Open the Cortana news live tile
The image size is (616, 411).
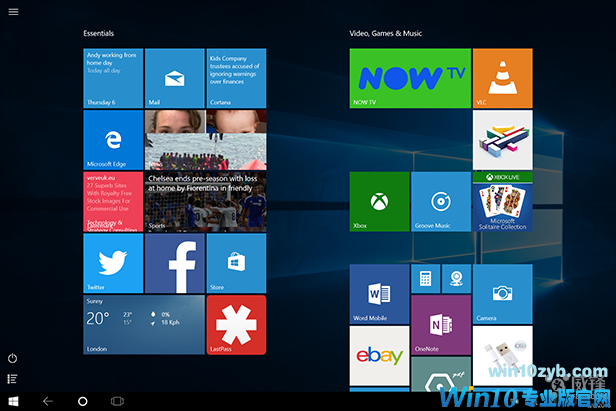point(236,77)
